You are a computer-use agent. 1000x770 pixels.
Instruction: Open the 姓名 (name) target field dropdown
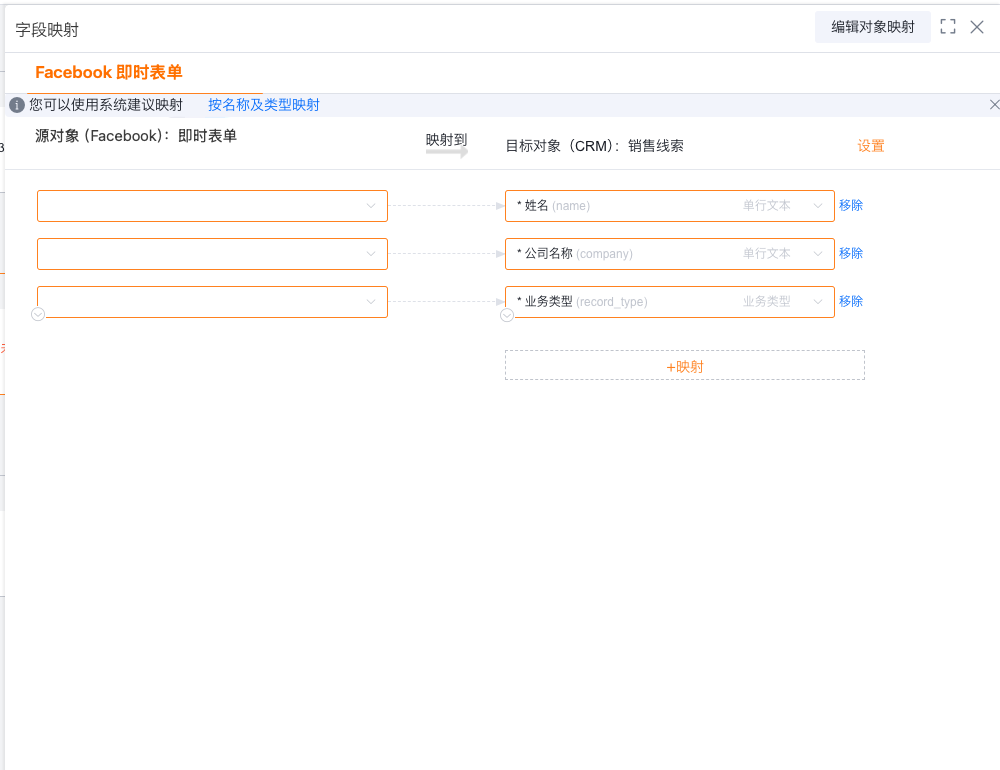(x=670, y=206)
